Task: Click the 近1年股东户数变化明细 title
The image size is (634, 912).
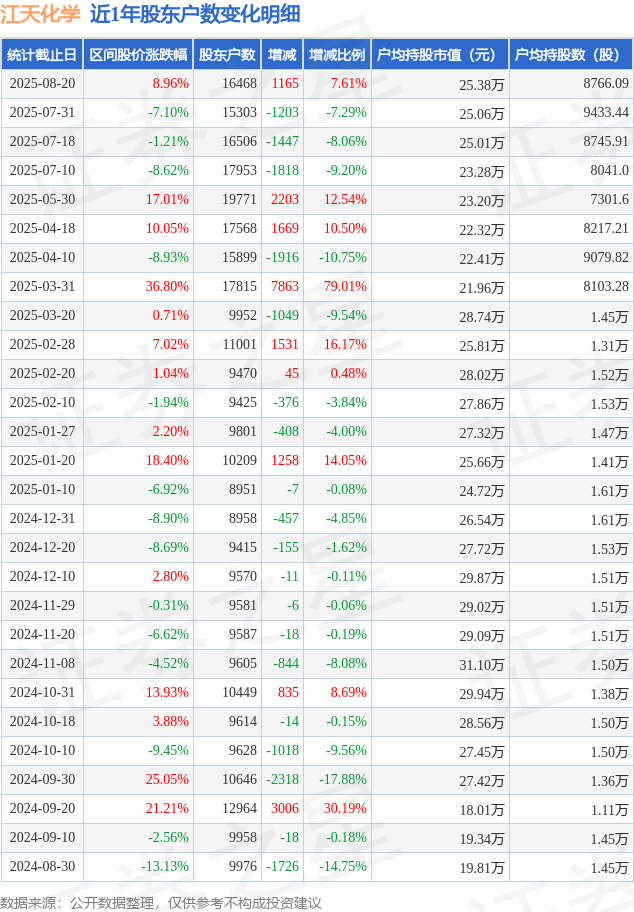Action: [x=195, y=14]
